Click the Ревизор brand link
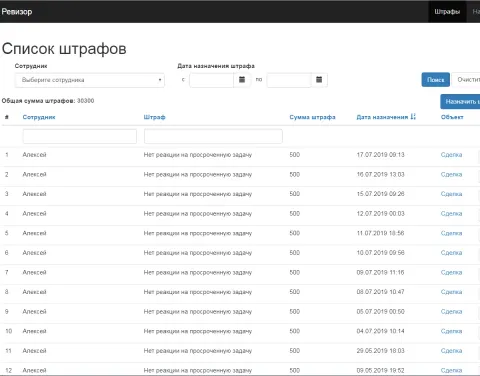Image resolution: width=480 pixels, height=376 pixels. click(17, 12)
